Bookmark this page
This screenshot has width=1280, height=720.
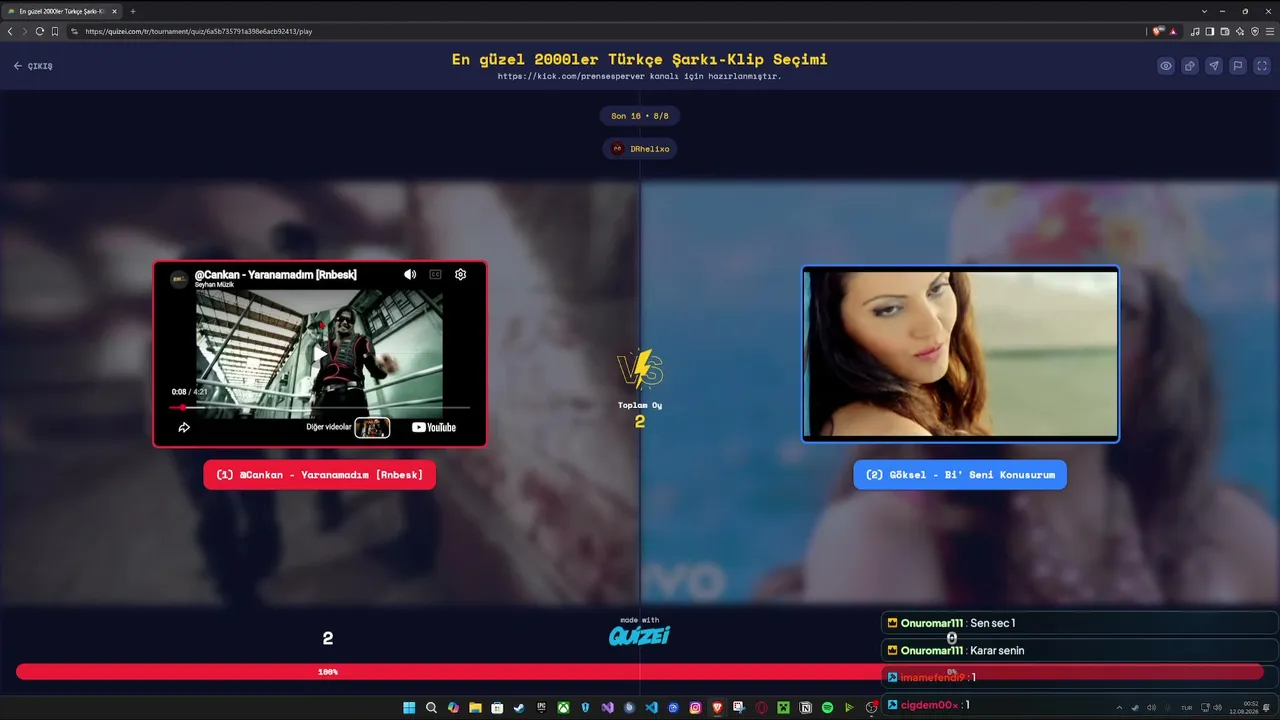point(55,31)
